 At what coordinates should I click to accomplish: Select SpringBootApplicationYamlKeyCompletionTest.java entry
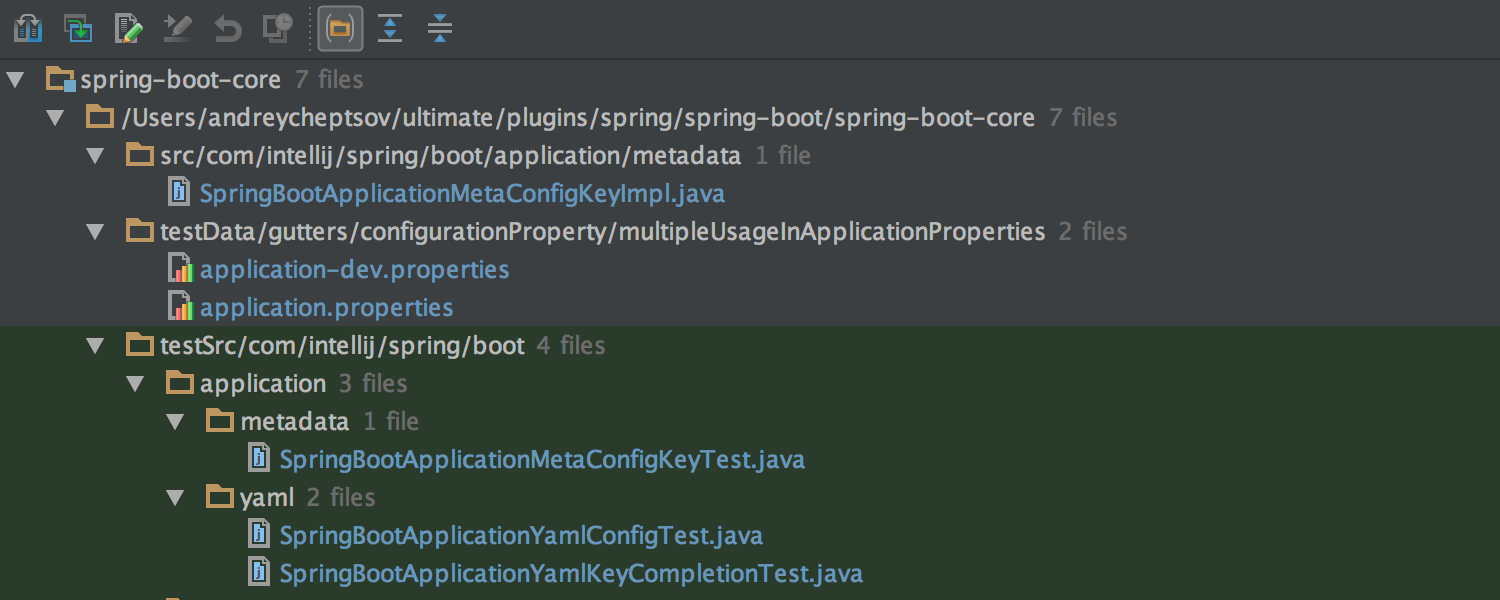[571, 573]
